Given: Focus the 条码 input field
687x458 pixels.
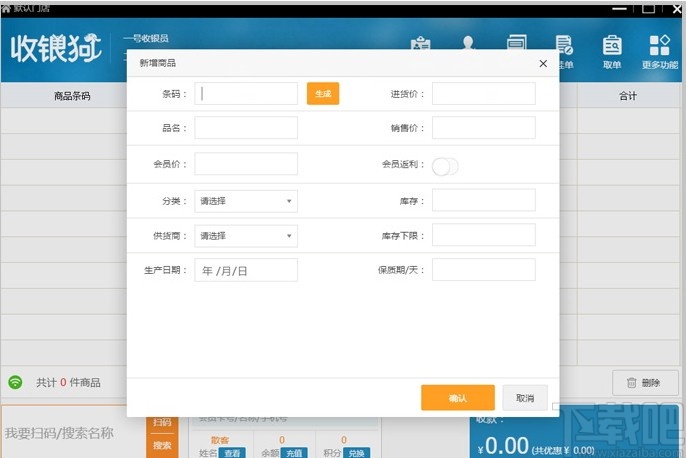Looking at the screenshot, I should click(246, 93).
